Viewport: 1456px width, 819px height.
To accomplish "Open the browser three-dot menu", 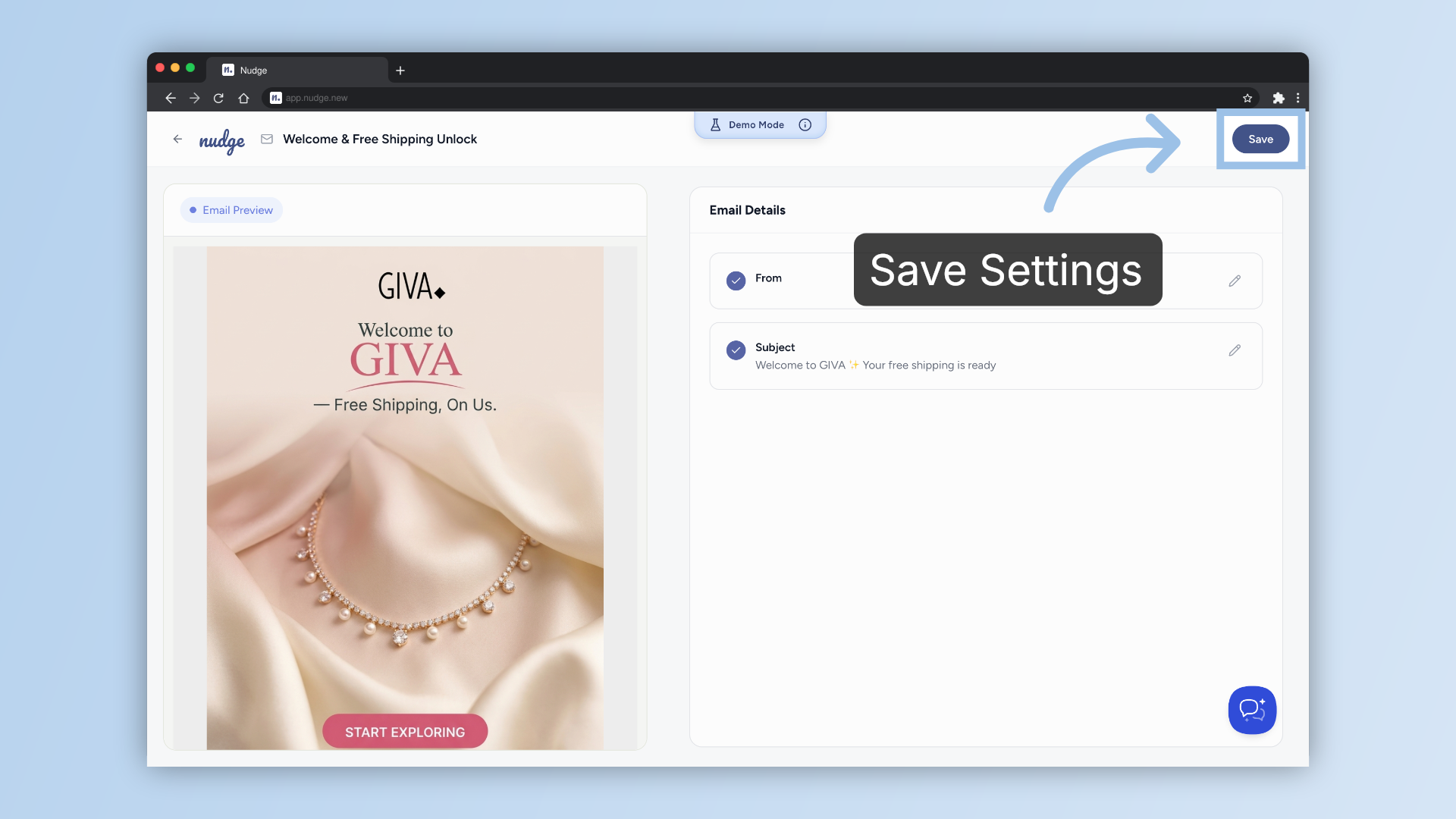I will click(1298, 98).
